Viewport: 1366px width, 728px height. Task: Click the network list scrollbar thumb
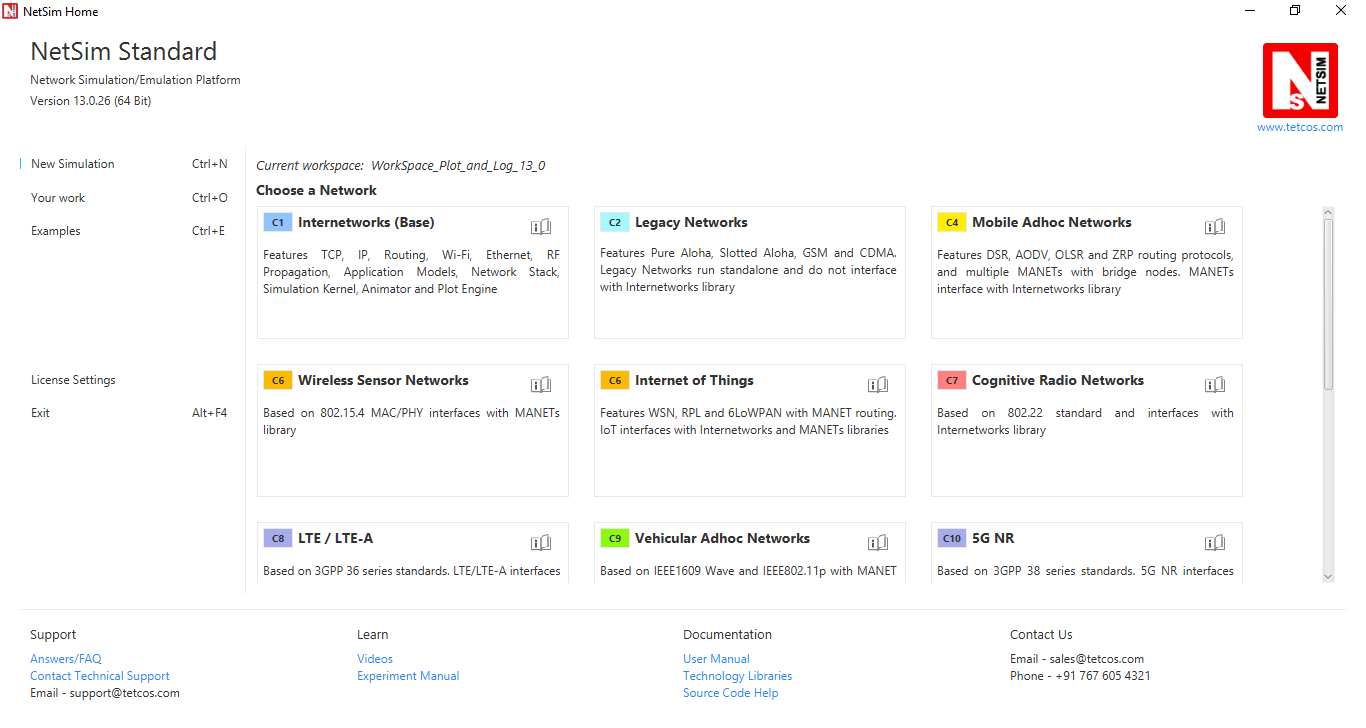[1328, 304]
